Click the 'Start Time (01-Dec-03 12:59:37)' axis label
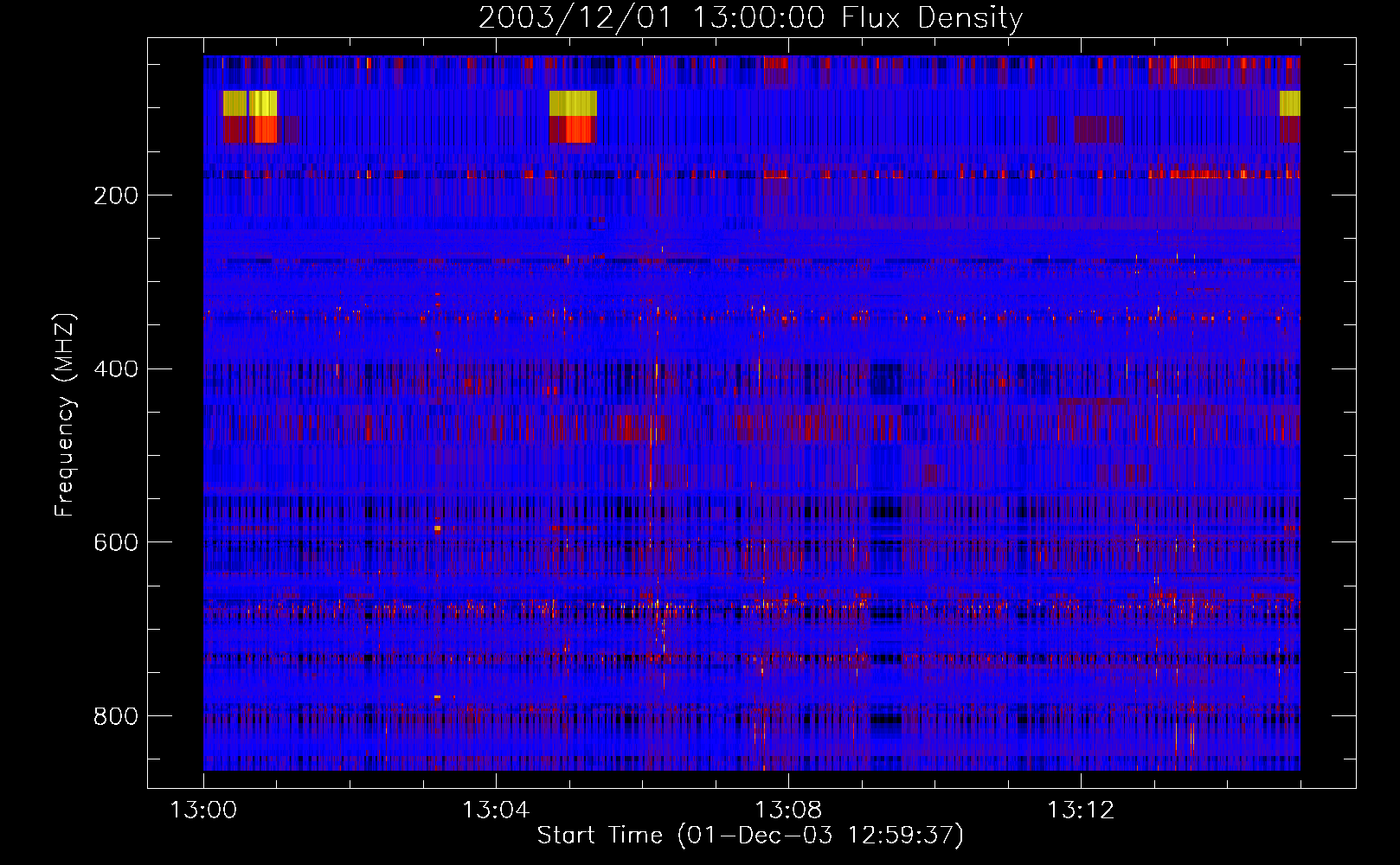This screenshot has width=1400, height=865. point(750,836)
